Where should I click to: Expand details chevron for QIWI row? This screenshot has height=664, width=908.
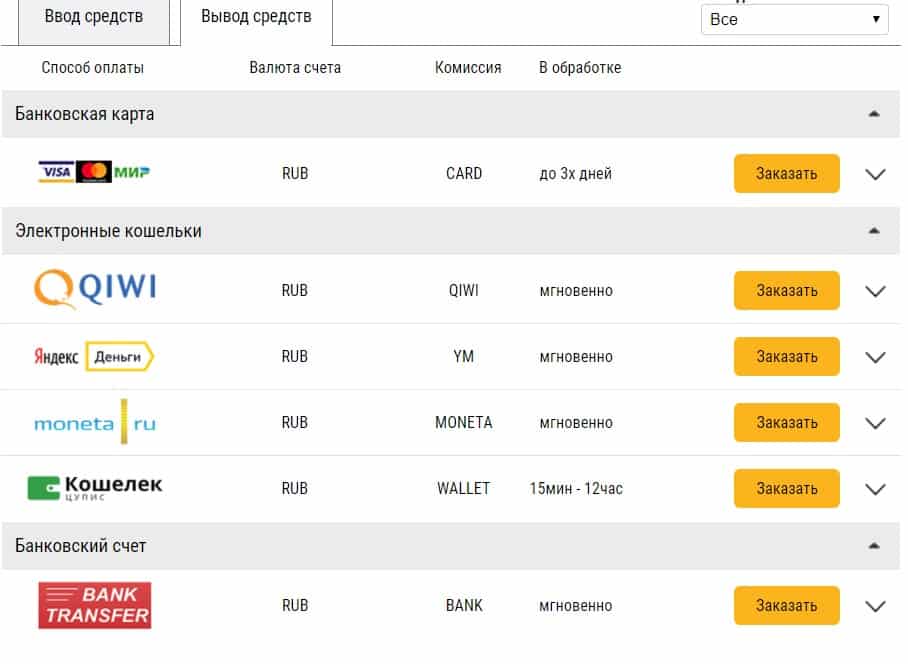point(875,291)
